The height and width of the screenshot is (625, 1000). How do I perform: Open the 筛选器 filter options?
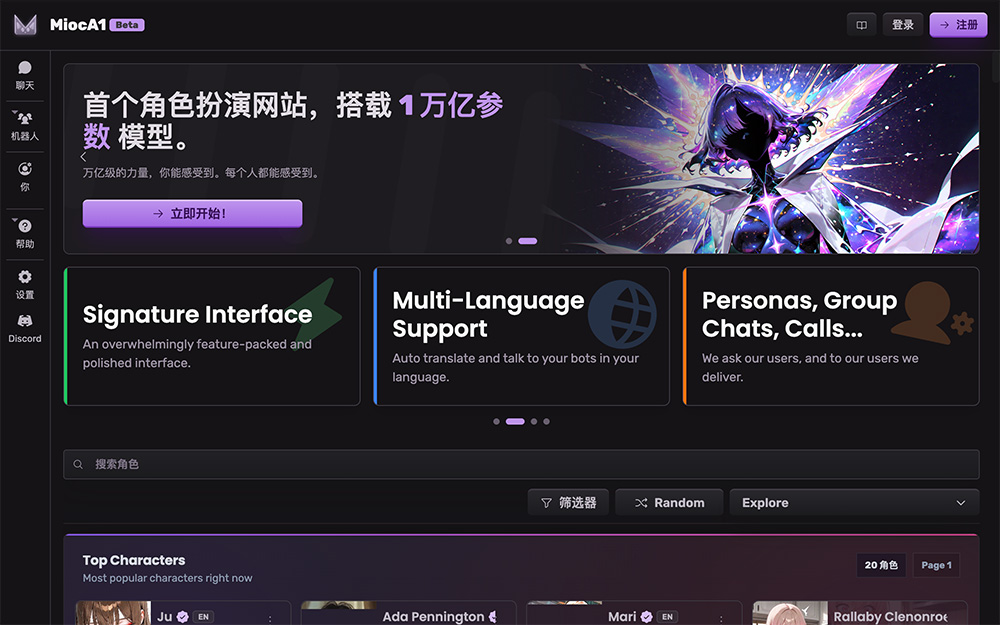coord(568,503)
